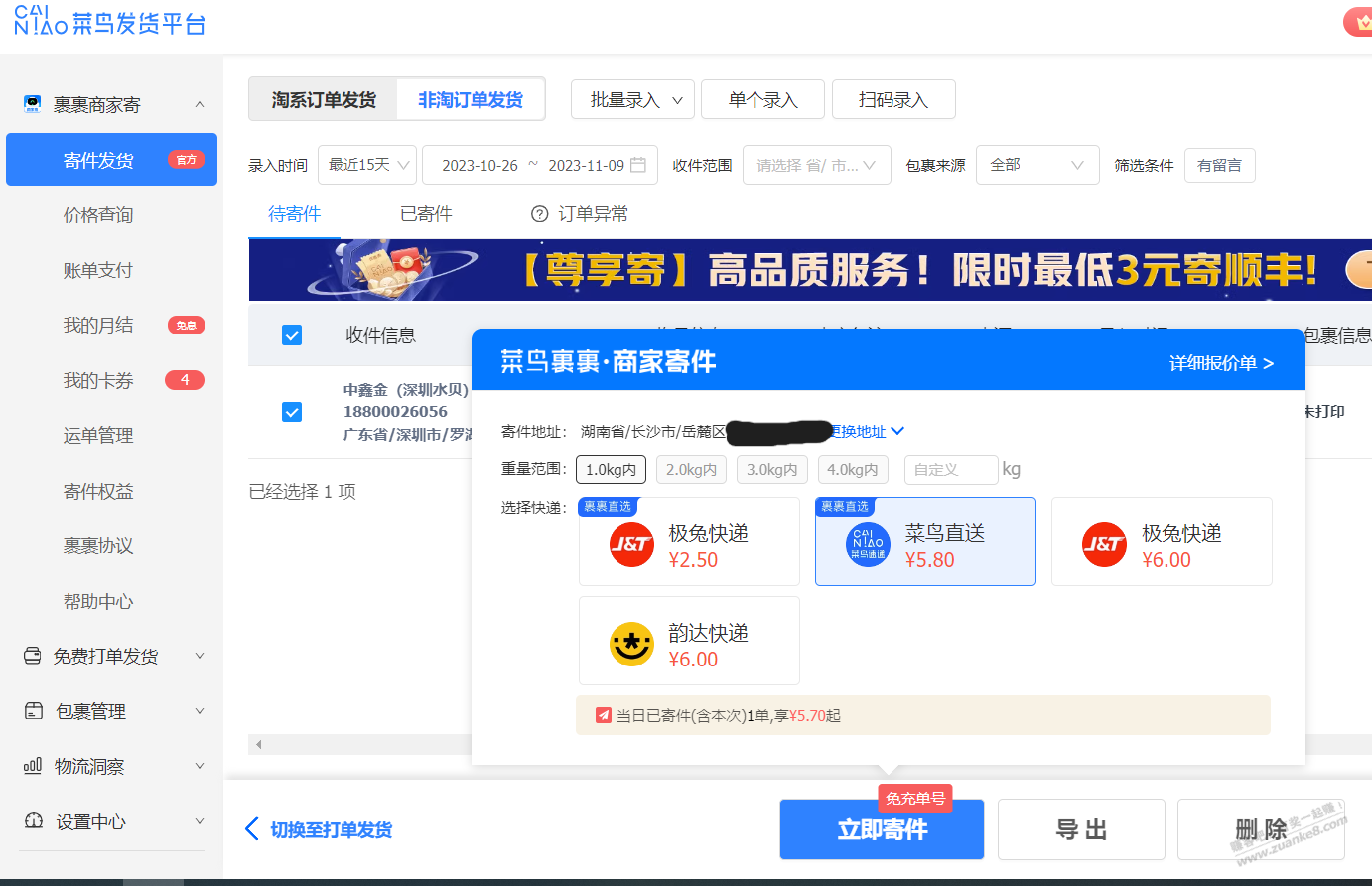Switch to 淘系订单发货 tab
This screenshot has width=1372, height=886.
point(324,99)
